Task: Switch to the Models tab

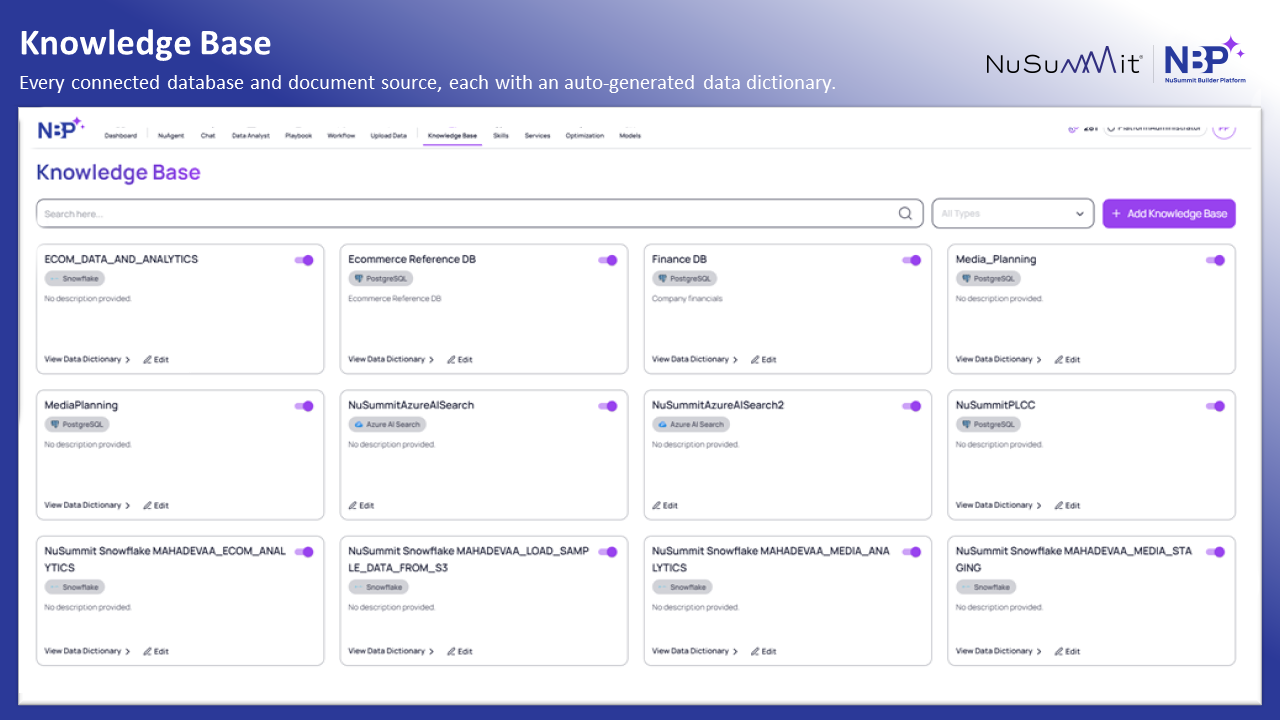Action: coord(630,135)
